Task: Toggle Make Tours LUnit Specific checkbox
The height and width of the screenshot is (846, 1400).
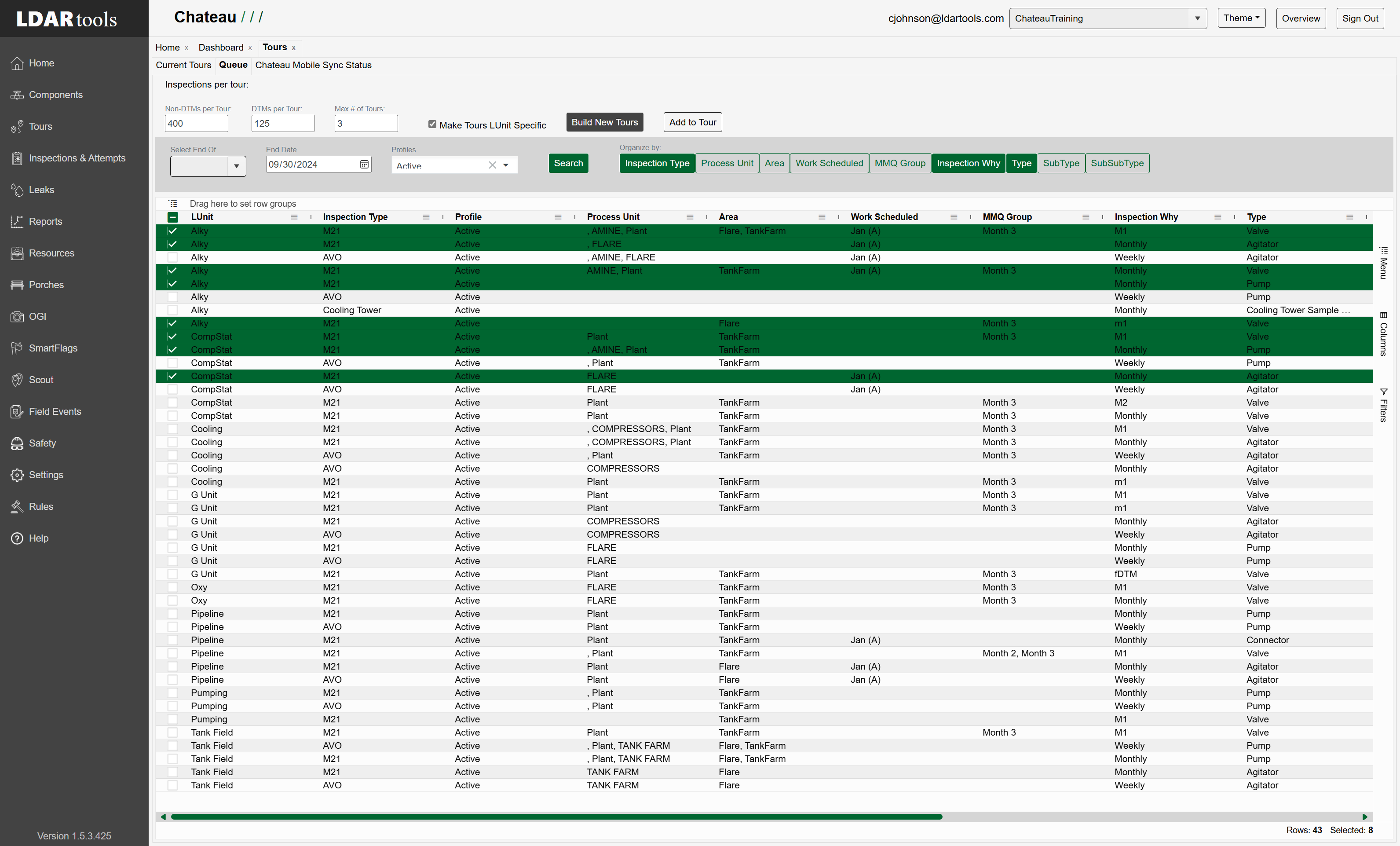Action: [x=432, y=125]
